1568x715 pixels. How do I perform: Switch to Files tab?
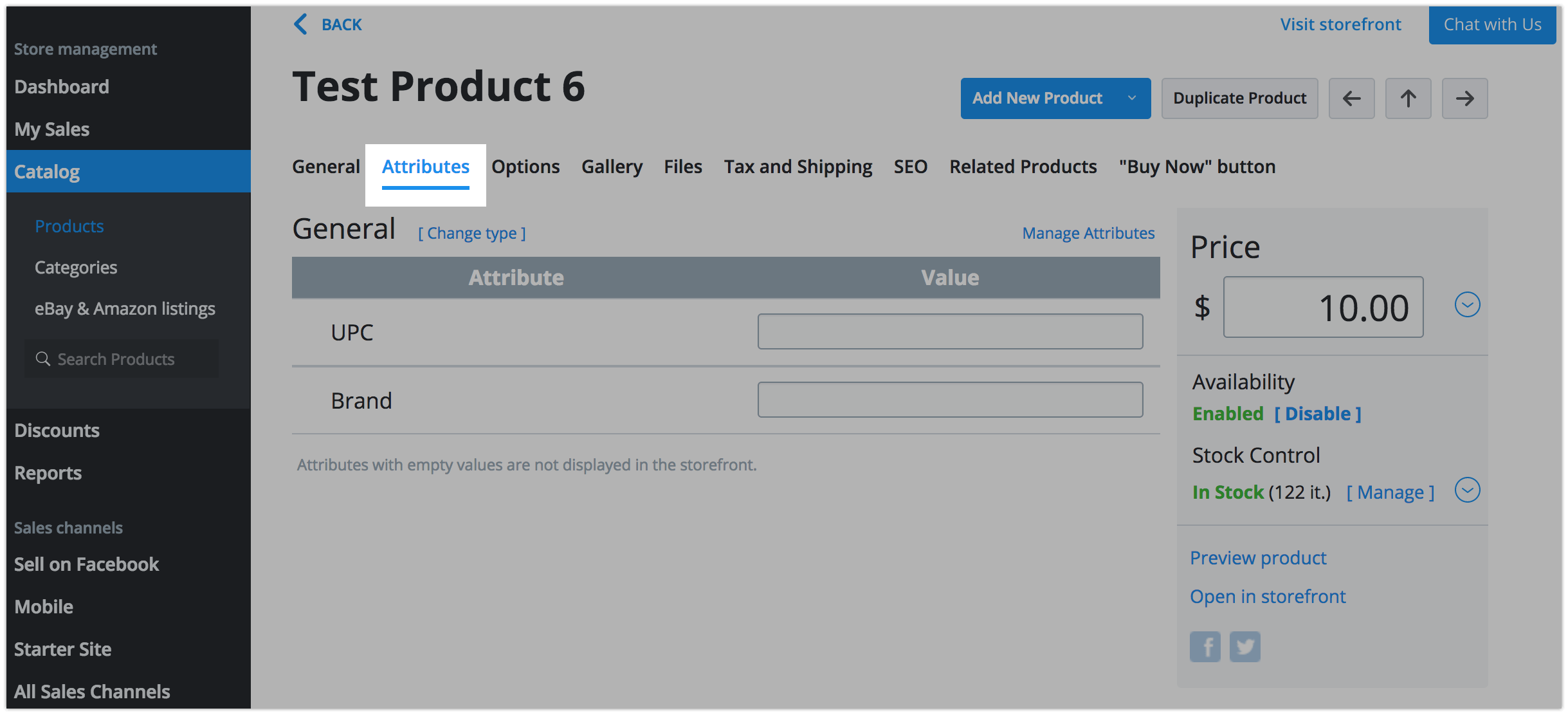click(683, 167)
